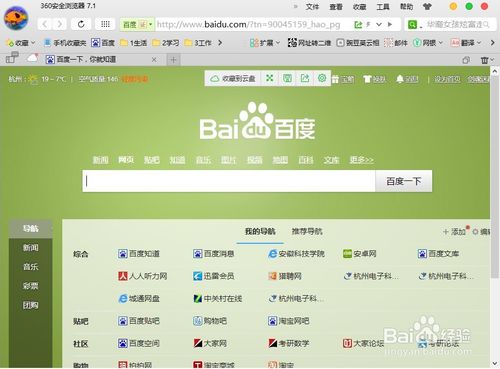Click the magnifier icon in the toolbar search box
The image size is (500, 369).
pyautogui.click(x=486, y=24)
